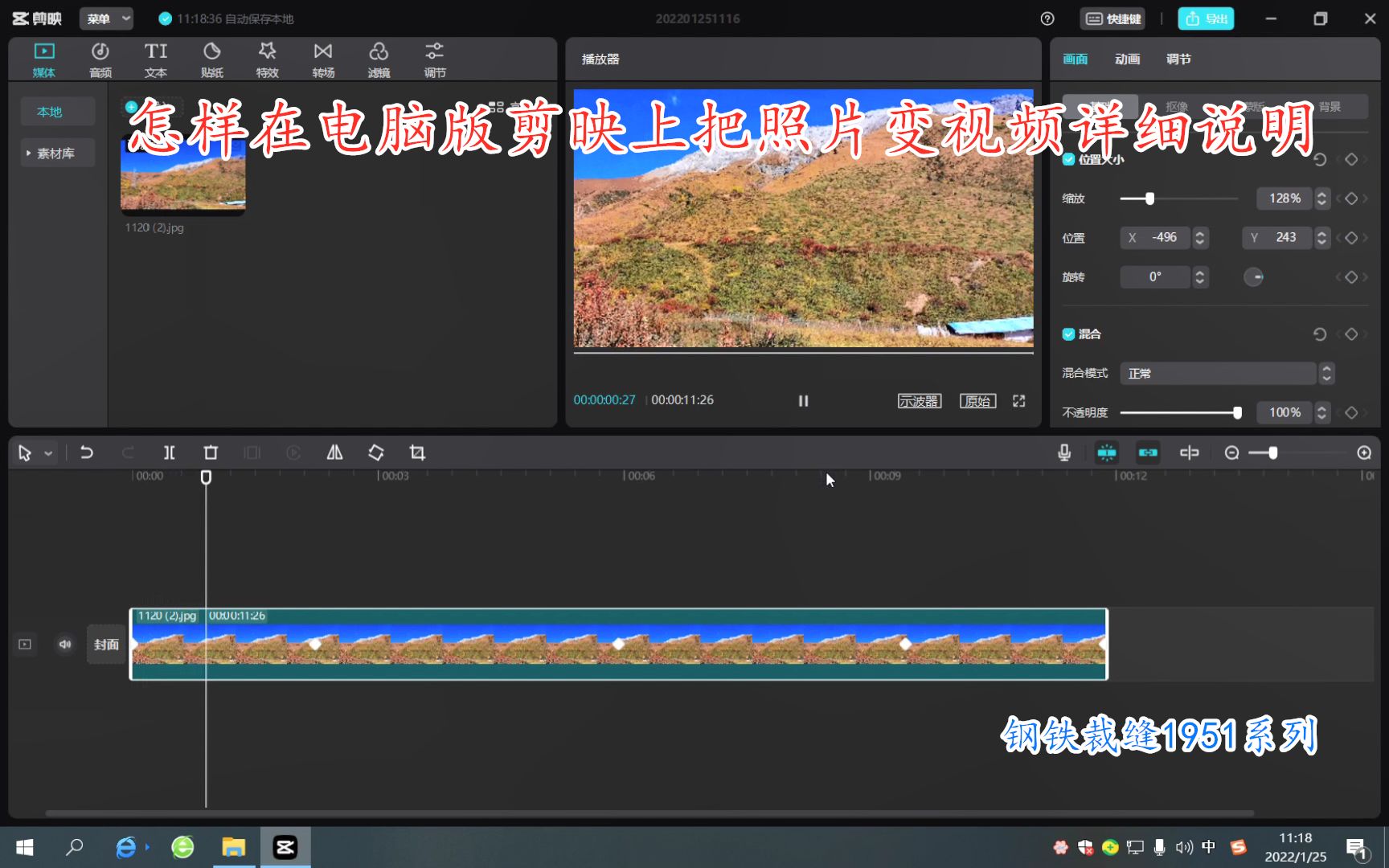Switch to the Adjust (调节) tab in right panel
1389x868 pixels.
(x=1178, y=59)
